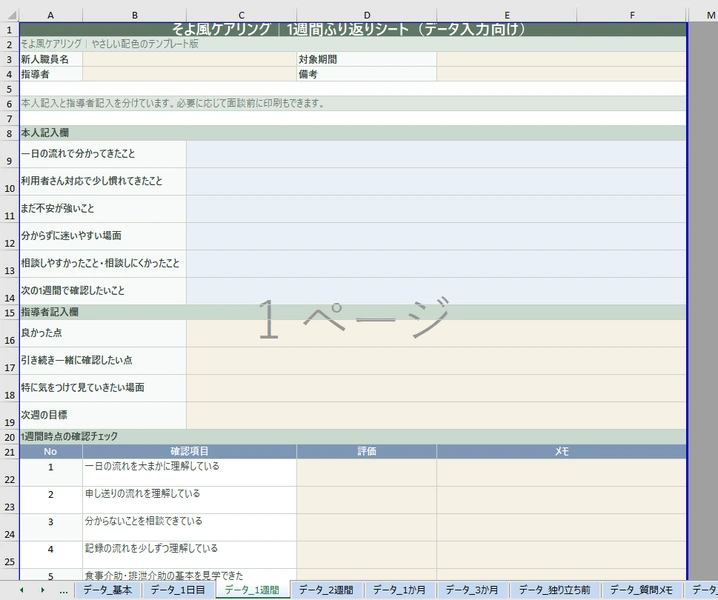
Task: Click the input cell next to 対象期間
Action: 561,59
